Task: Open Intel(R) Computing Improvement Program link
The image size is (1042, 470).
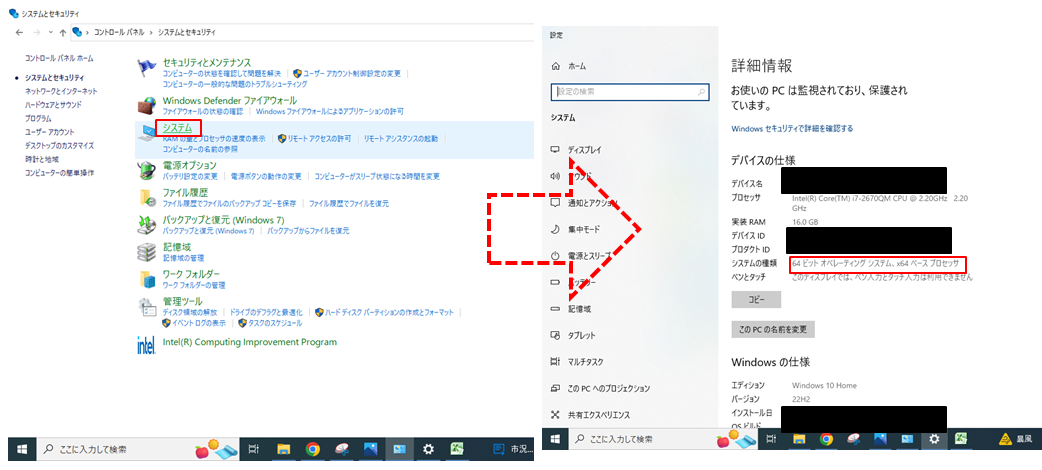Action: [250, 342]
